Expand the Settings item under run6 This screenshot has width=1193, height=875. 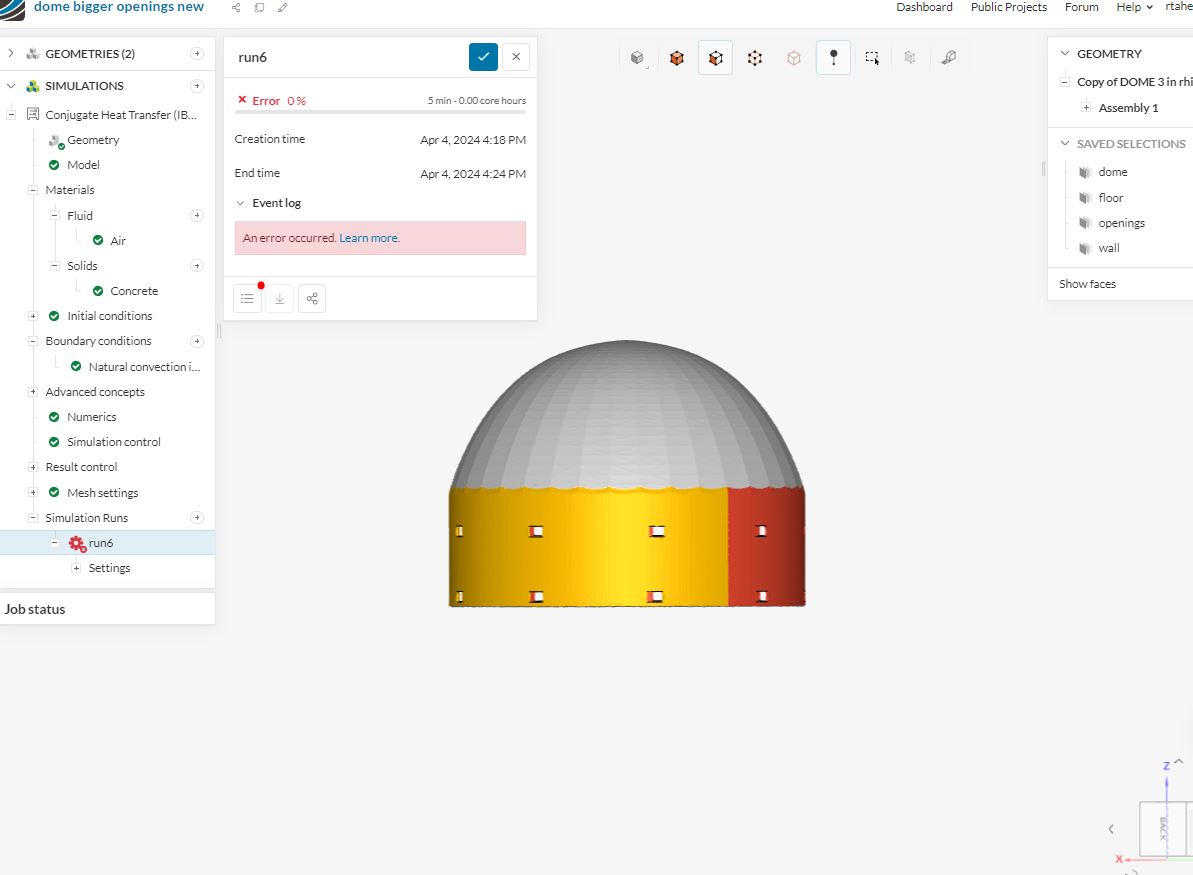(x=76, y=567)
